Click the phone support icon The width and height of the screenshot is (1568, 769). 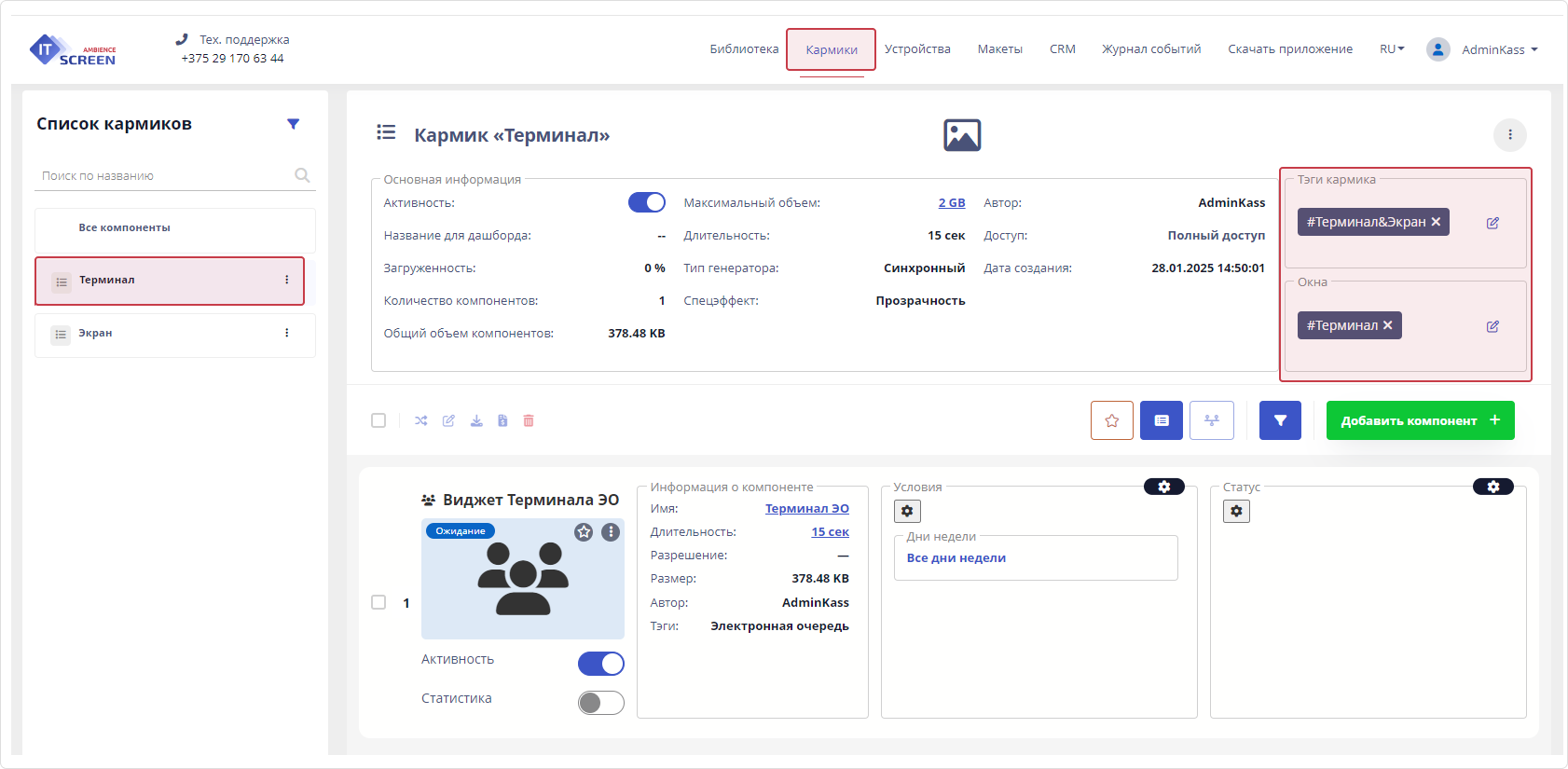[x=182, y=39]
